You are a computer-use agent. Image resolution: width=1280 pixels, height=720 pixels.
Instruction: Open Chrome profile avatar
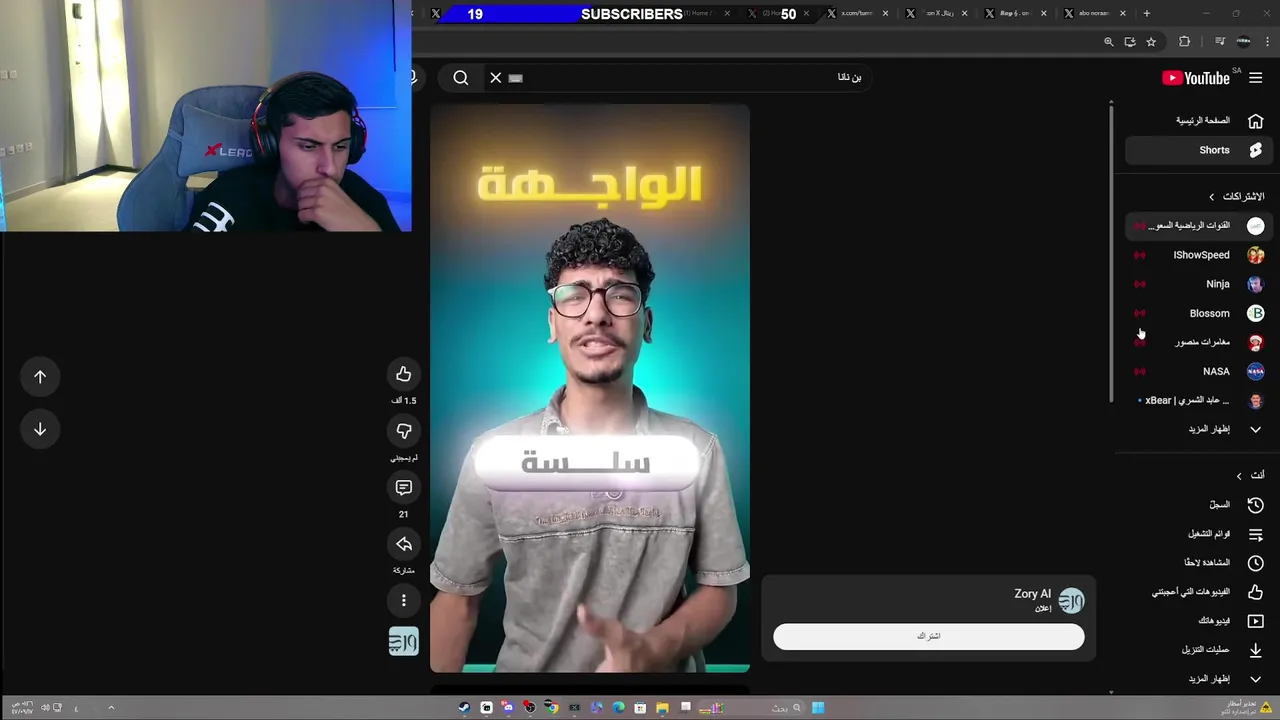click(1244, 42)
